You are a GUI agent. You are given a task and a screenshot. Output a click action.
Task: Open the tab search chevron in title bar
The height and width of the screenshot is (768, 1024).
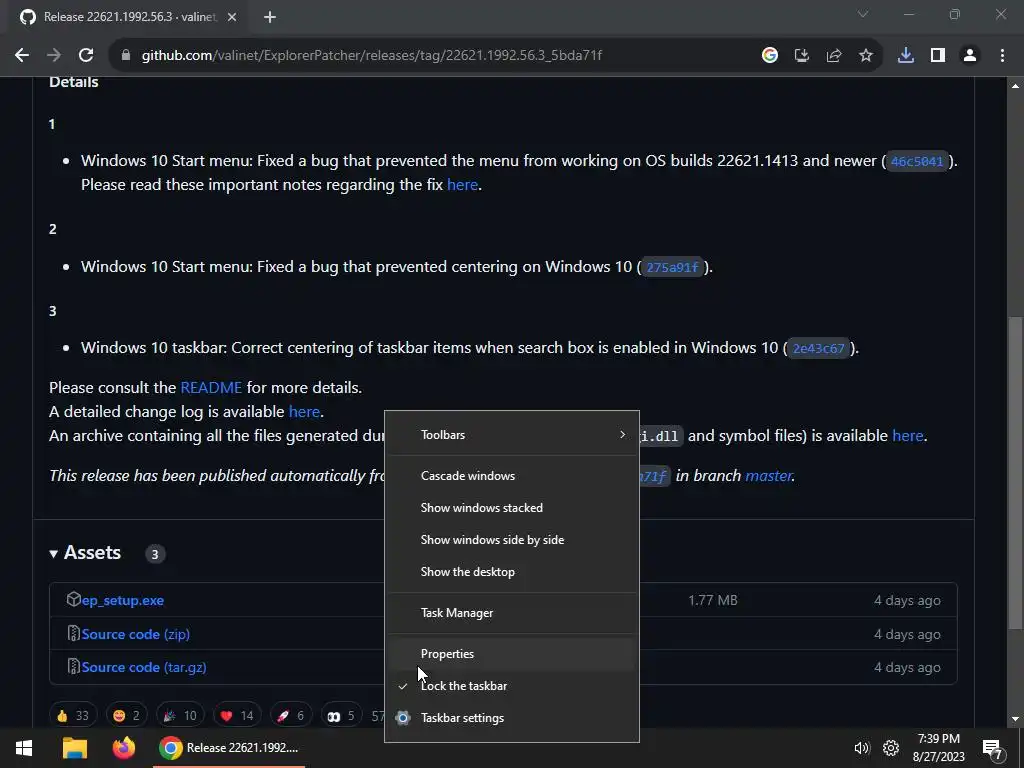(x=863, y=14)
